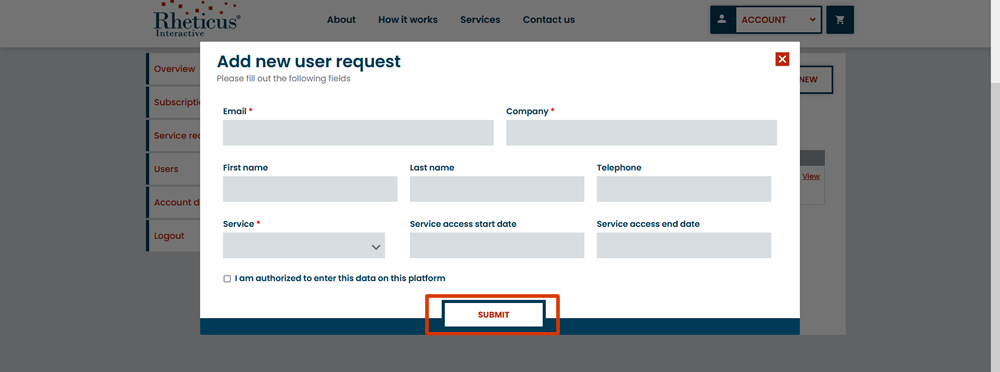Open Contact us in navigation
The height and width of the screenshot is (372, 1000).
coord(548,20)
